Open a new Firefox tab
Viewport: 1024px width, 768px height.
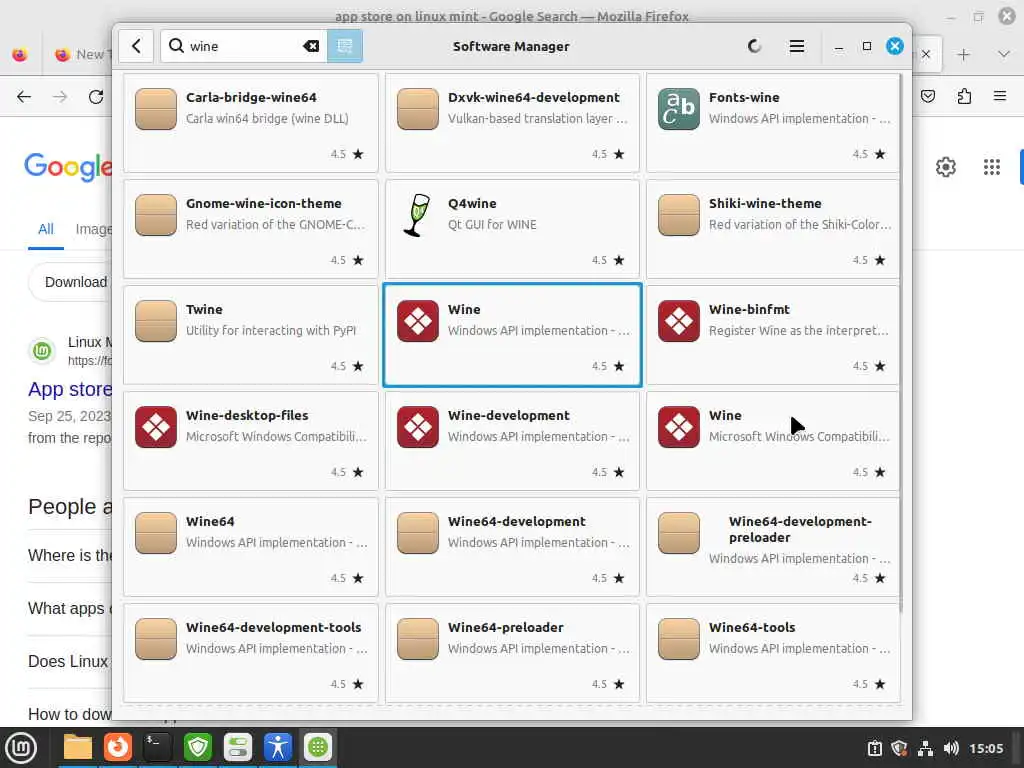963,55
